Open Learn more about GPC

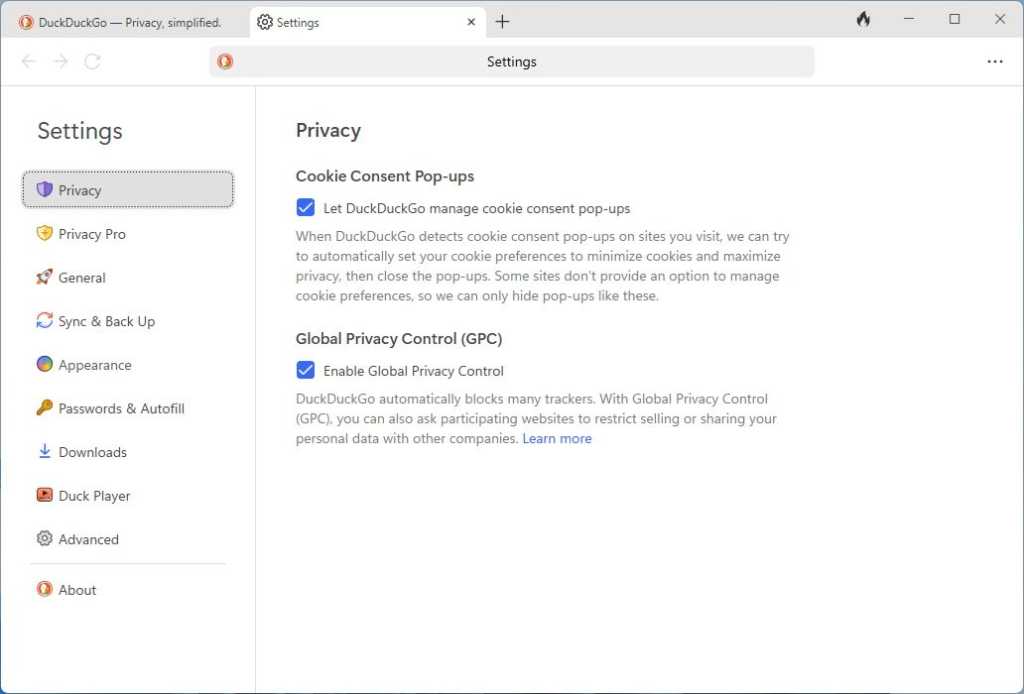point(557,438)
